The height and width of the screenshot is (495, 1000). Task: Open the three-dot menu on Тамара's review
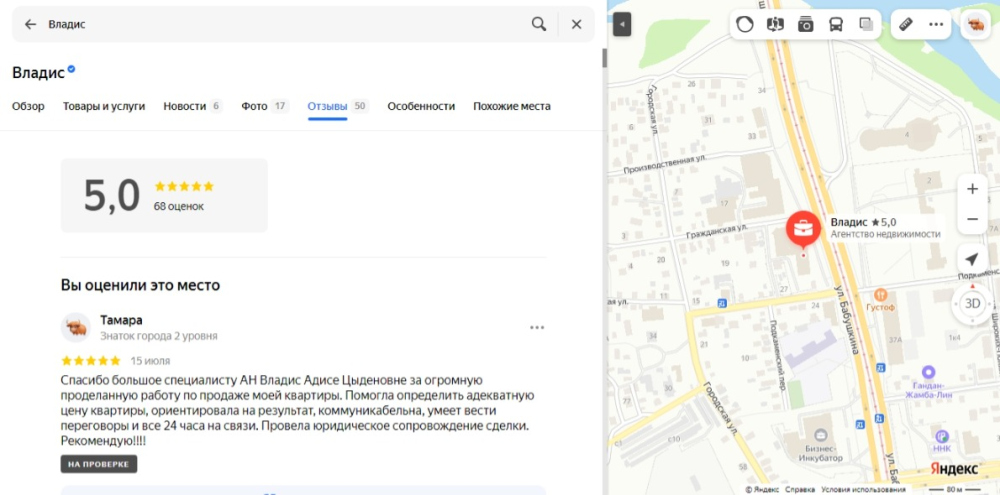537,328
